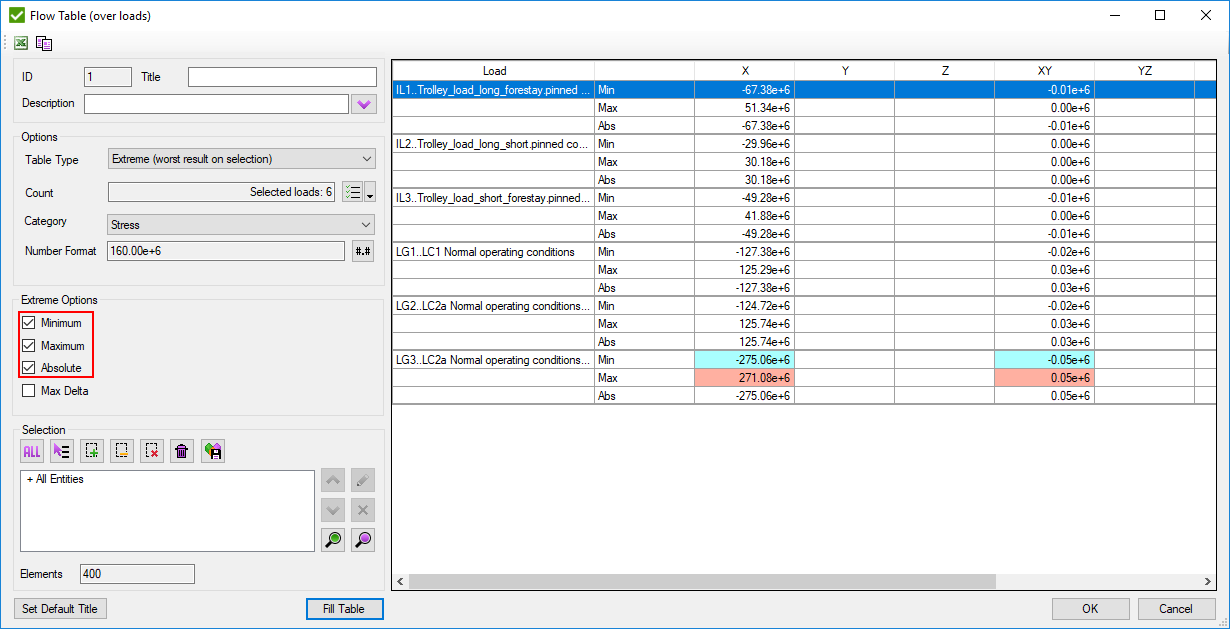1230x629 pixels.
Task: Click the 125.29e+6 X value cell
Action: [745, 270]
